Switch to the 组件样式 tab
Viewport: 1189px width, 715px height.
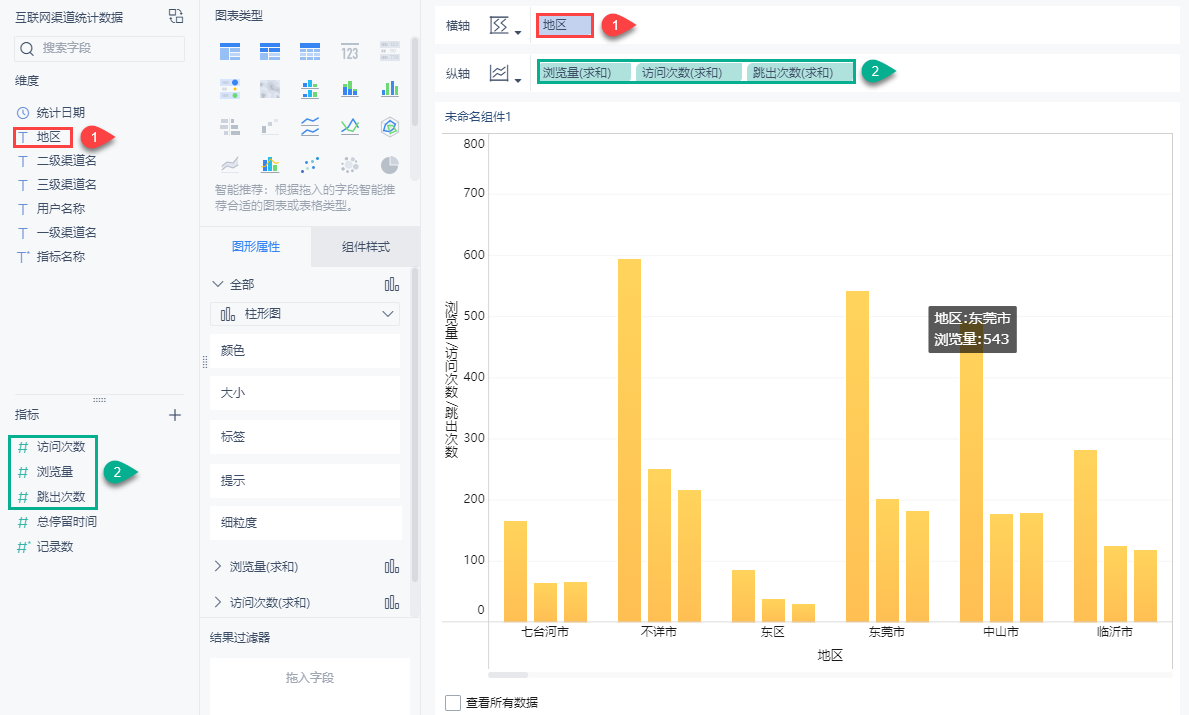point(365,246)
